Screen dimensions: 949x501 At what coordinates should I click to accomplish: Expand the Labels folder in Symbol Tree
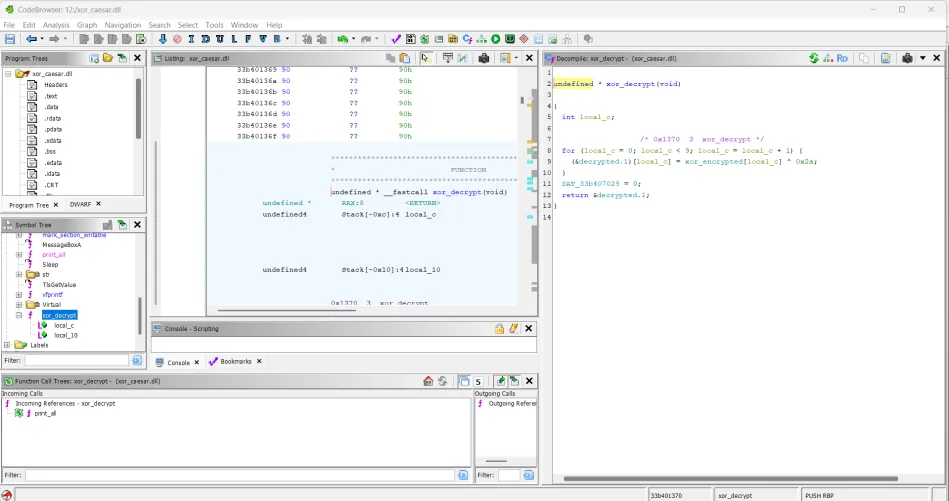7,345
